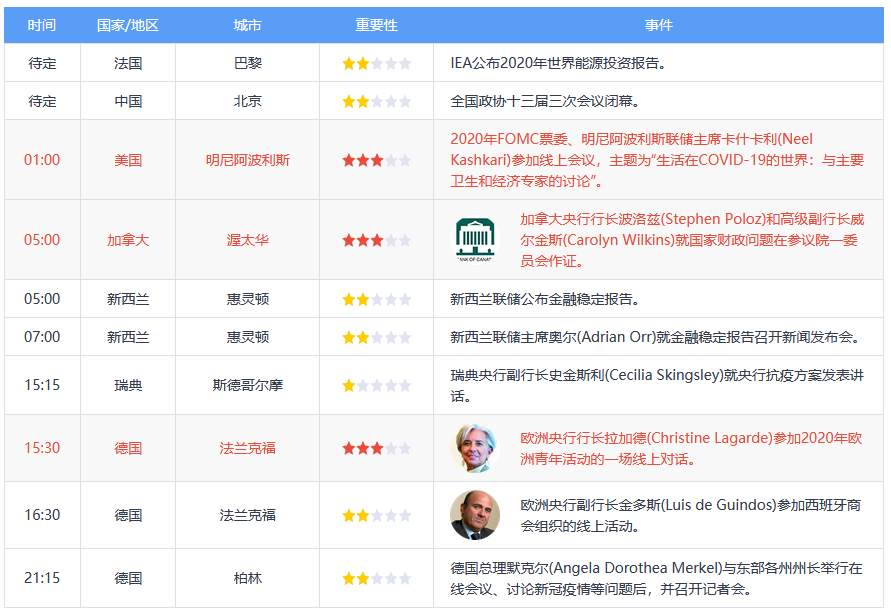Click the importance stars in the 北京 row
The height and width of the screenshot is (615, 891).
376,101
